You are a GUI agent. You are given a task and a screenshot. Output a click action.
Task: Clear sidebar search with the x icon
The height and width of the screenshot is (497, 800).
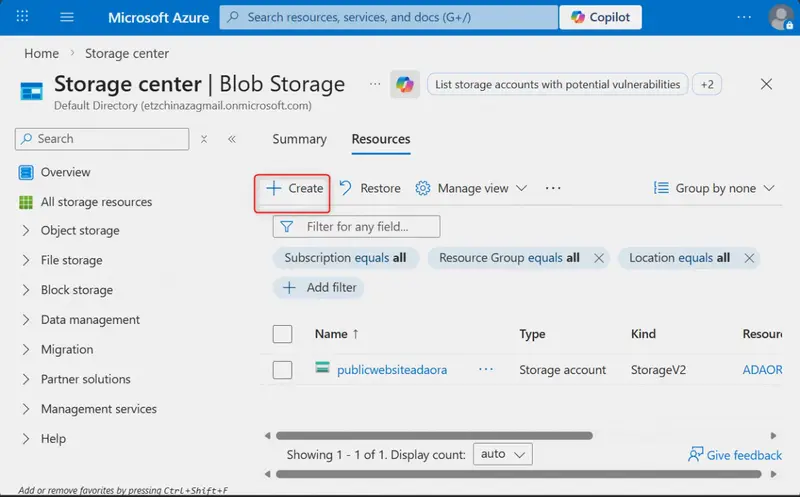click(204, 139)
